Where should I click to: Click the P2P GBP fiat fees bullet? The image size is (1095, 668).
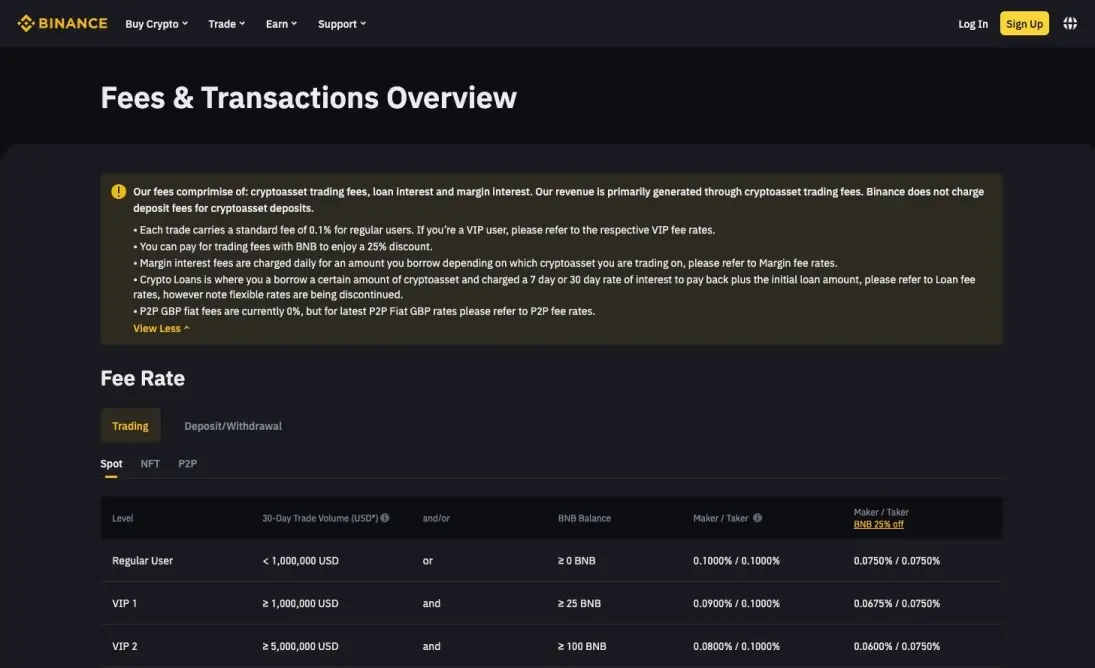tap(364, 311)
